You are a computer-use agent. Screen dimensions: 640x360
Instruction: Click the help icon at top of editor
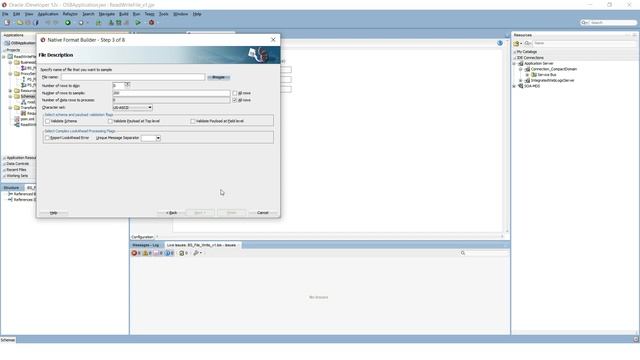[500, 43]
